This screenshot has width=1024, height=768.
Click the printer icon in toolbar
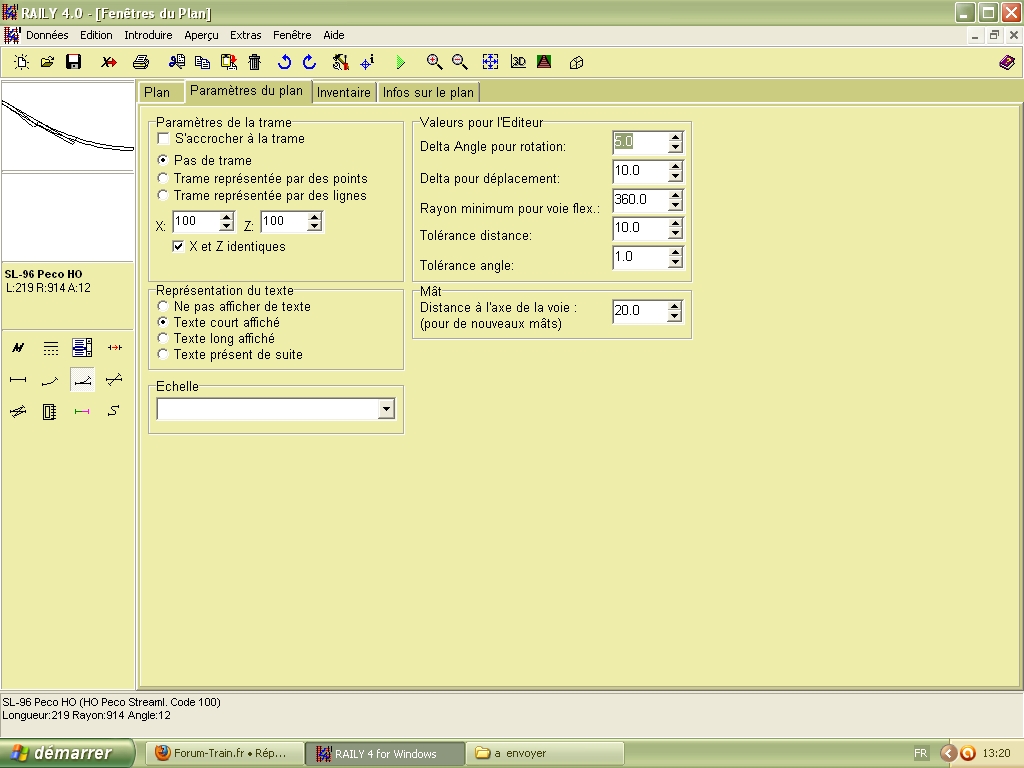coord(141,62)
